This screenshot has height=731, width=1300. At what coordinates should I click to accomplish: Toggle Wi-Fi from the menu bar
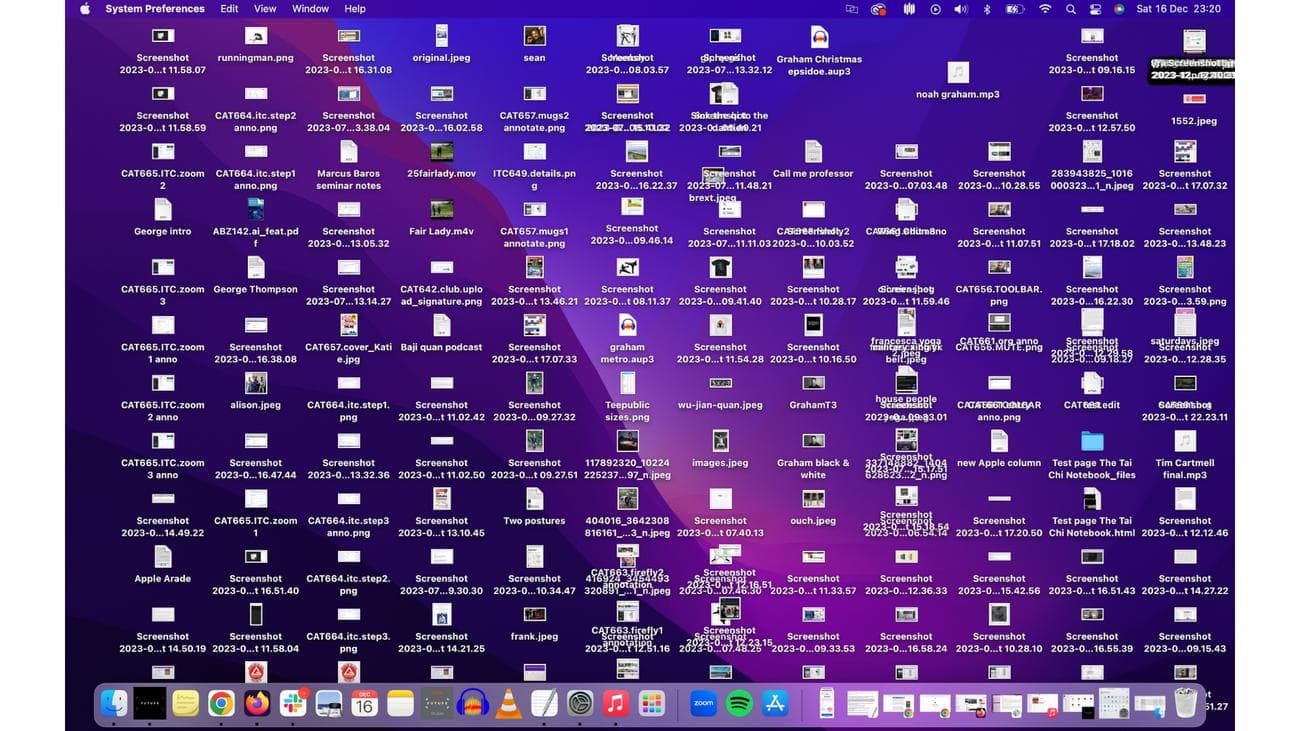click(x=1045, y=8)
